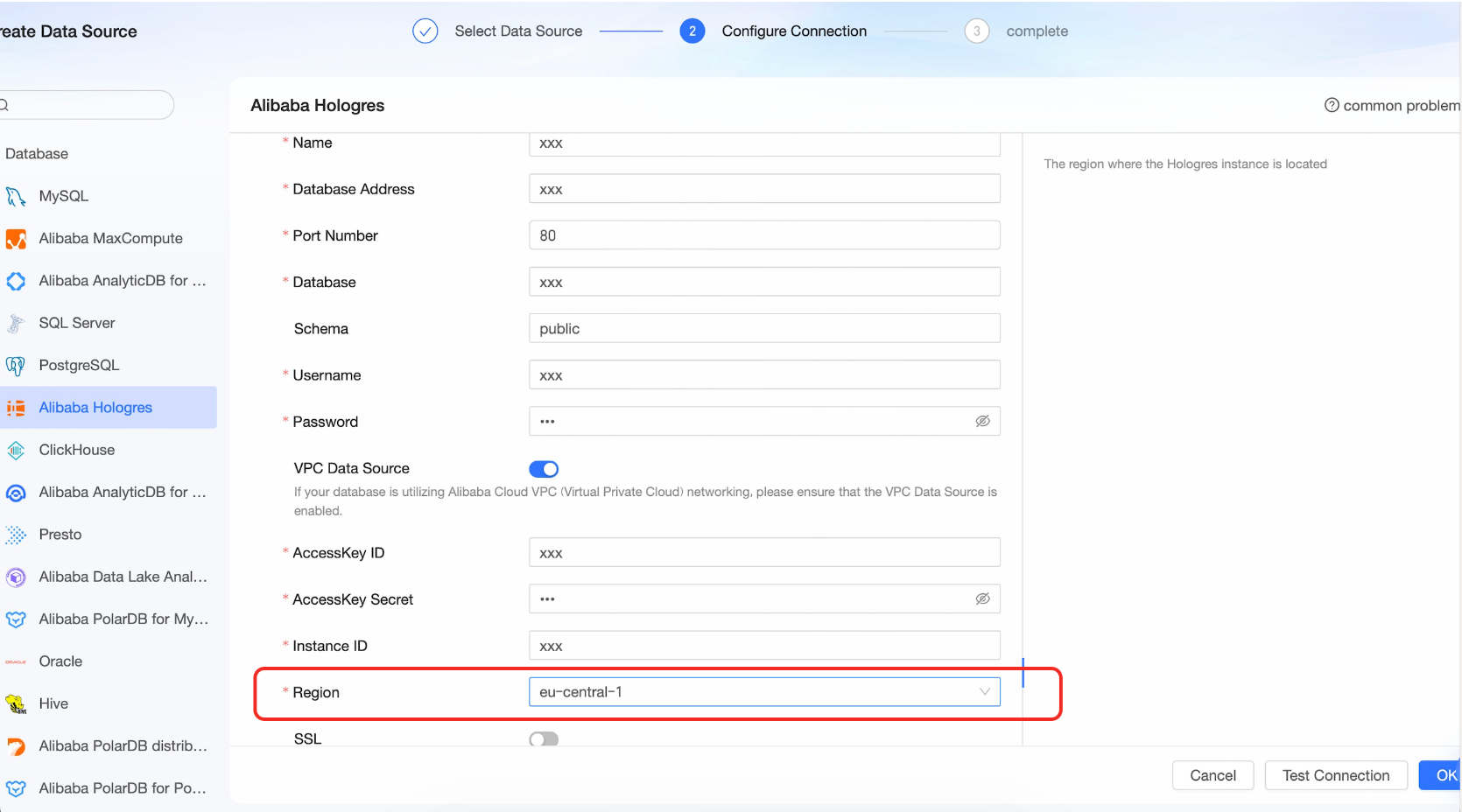Click the Alibaba Hologres list item label

coord(95,408)
